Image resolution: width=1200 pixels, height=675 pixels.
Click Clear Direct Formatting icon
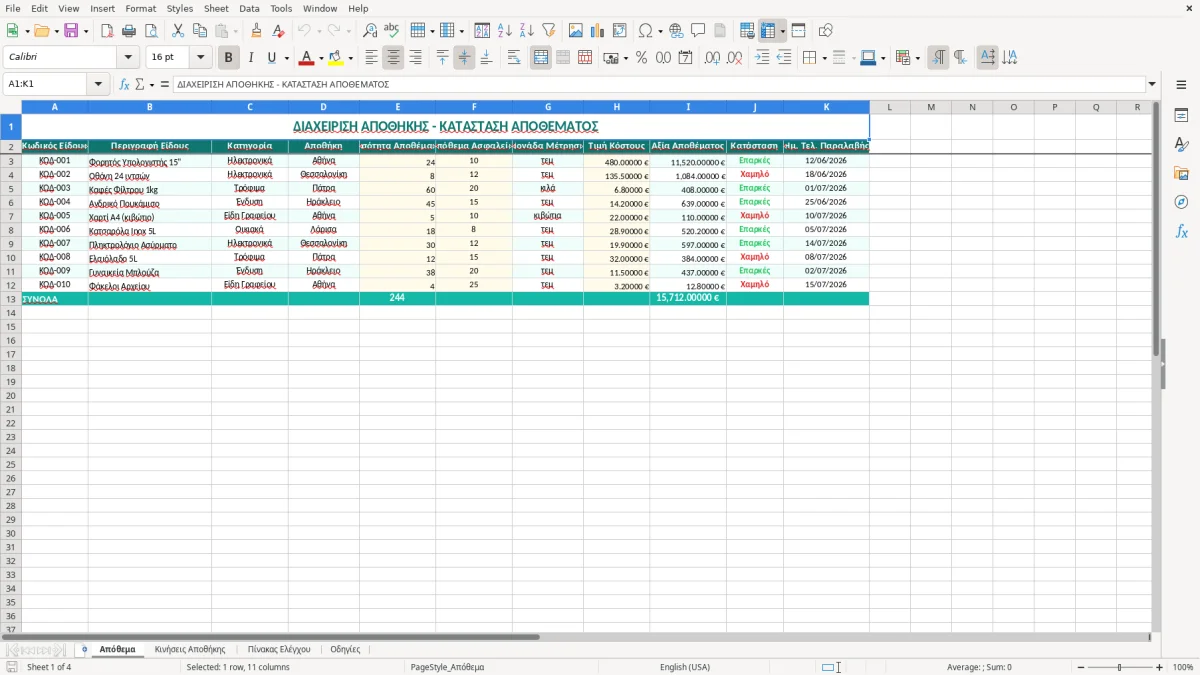pyautogui.click(x=278, y=31)
